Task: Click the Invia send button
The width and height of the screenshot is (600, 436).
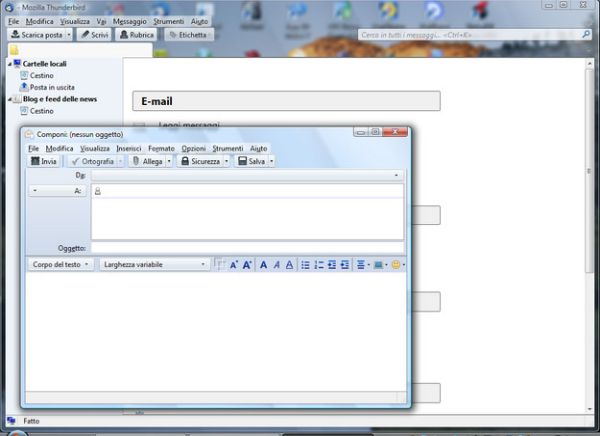Action: 45,161
